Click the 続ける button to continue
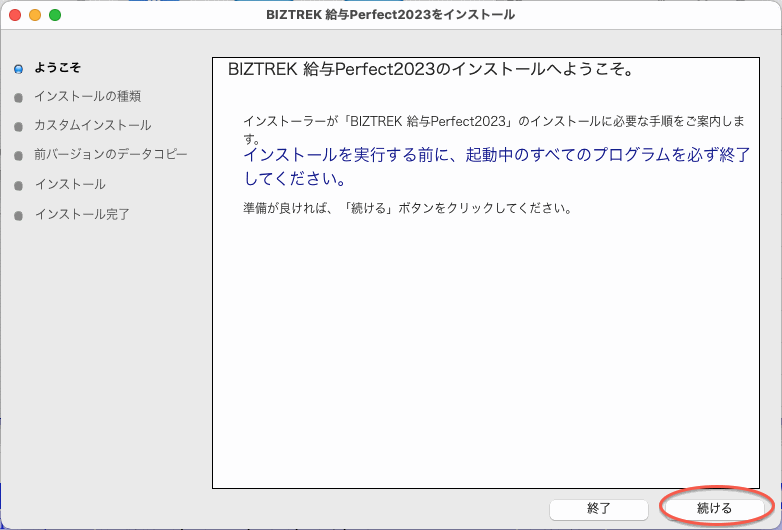The image size is (782, 530). [714, 508]
